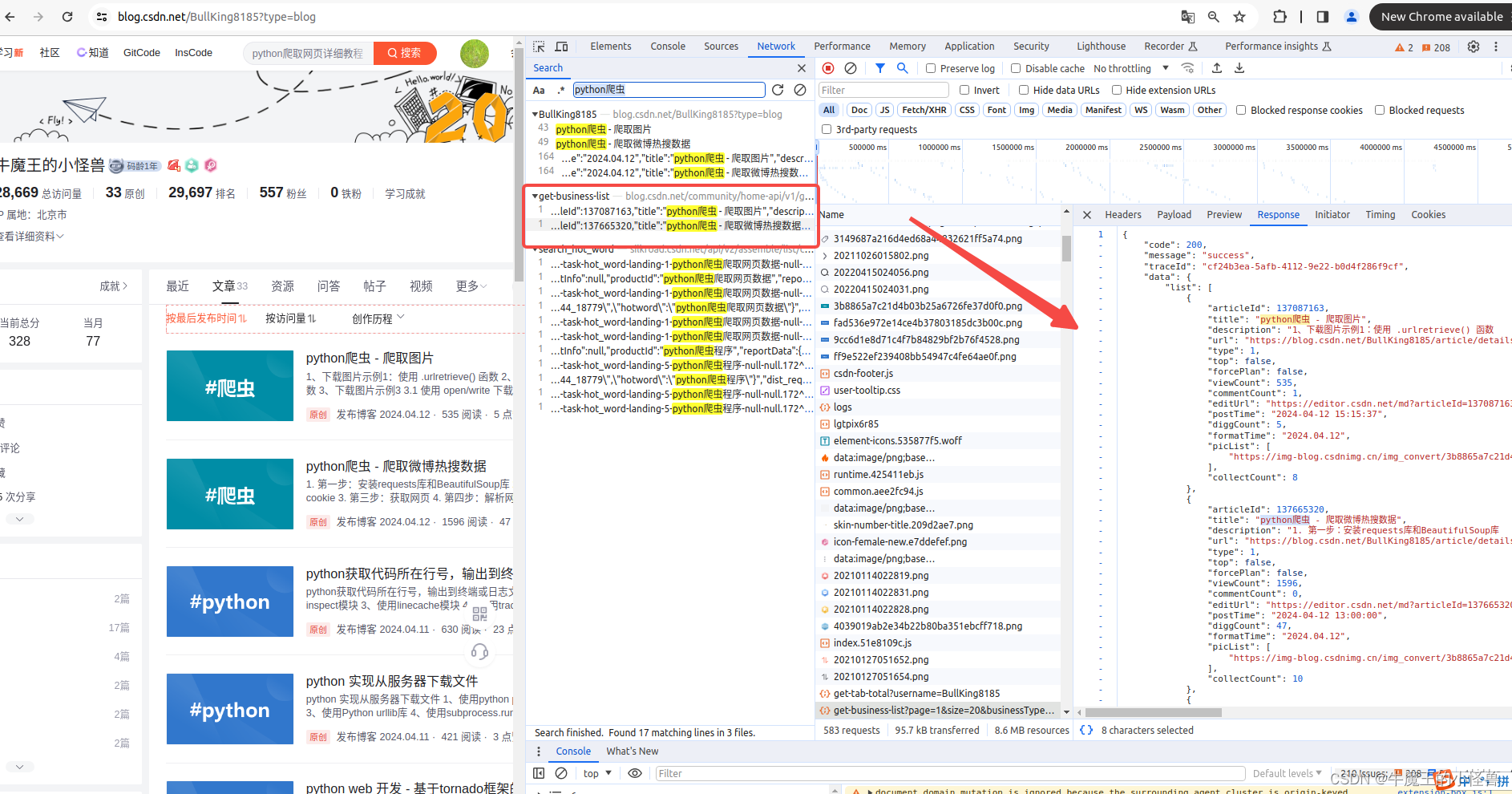1512x794 pixels.
Task: Switch to the Sources panel tab
Action: [721, 47]
